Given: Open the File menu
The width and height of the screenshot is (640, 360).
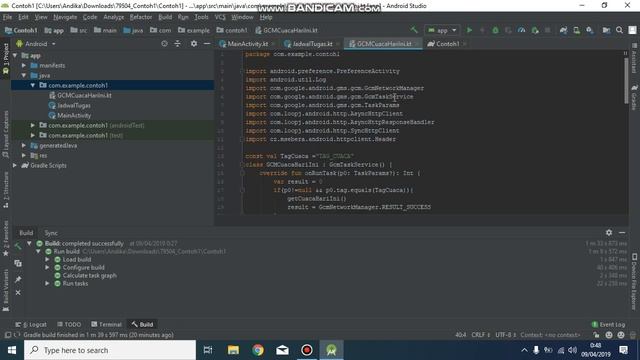Looking at the screenshot, I should coord(7,17).
